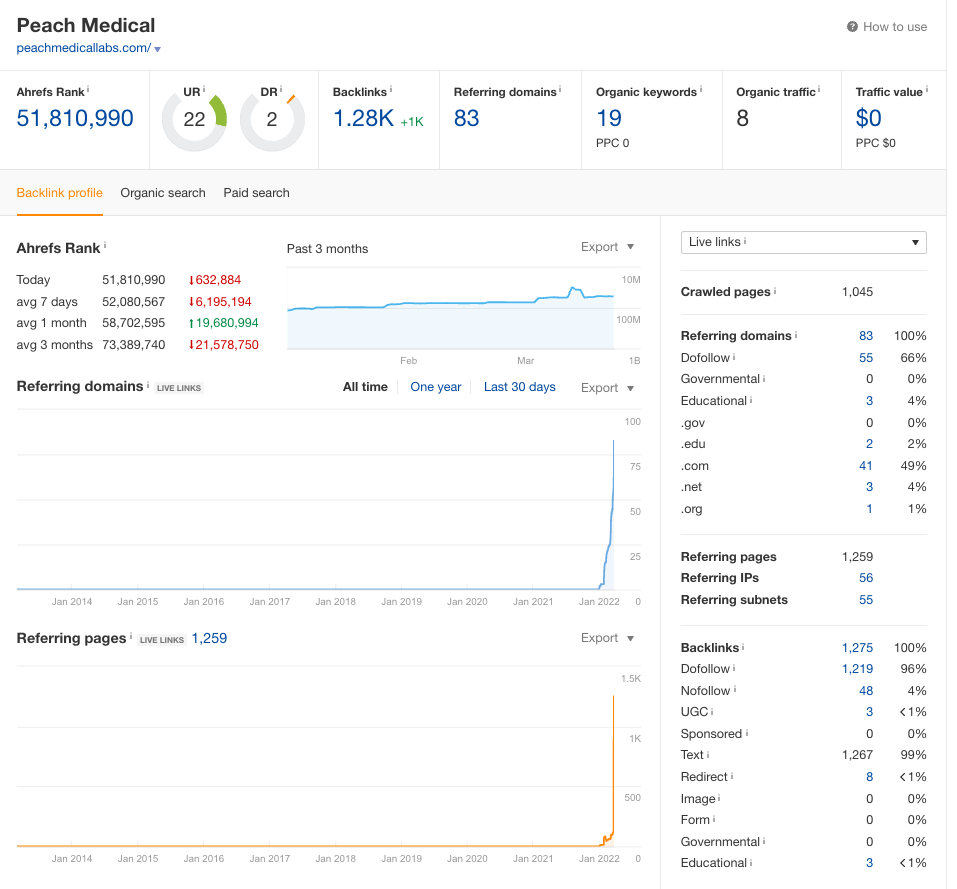Switch to Backlink profile tab

coord(59,193)
